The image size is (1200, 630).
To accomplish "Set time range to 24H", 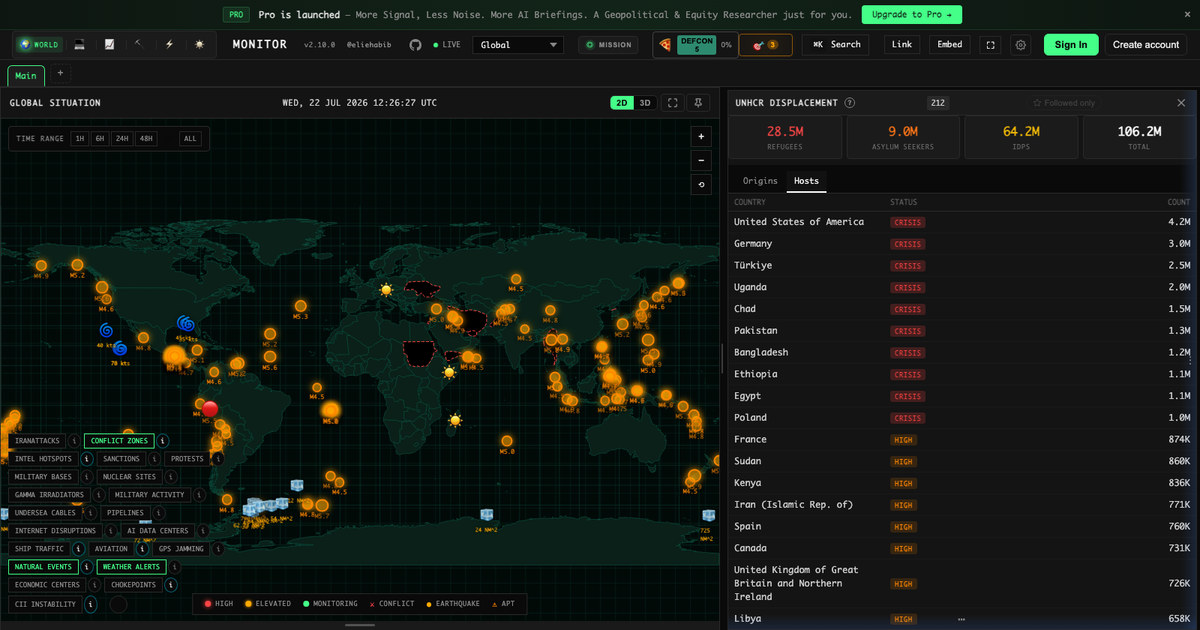I will 121,139.
